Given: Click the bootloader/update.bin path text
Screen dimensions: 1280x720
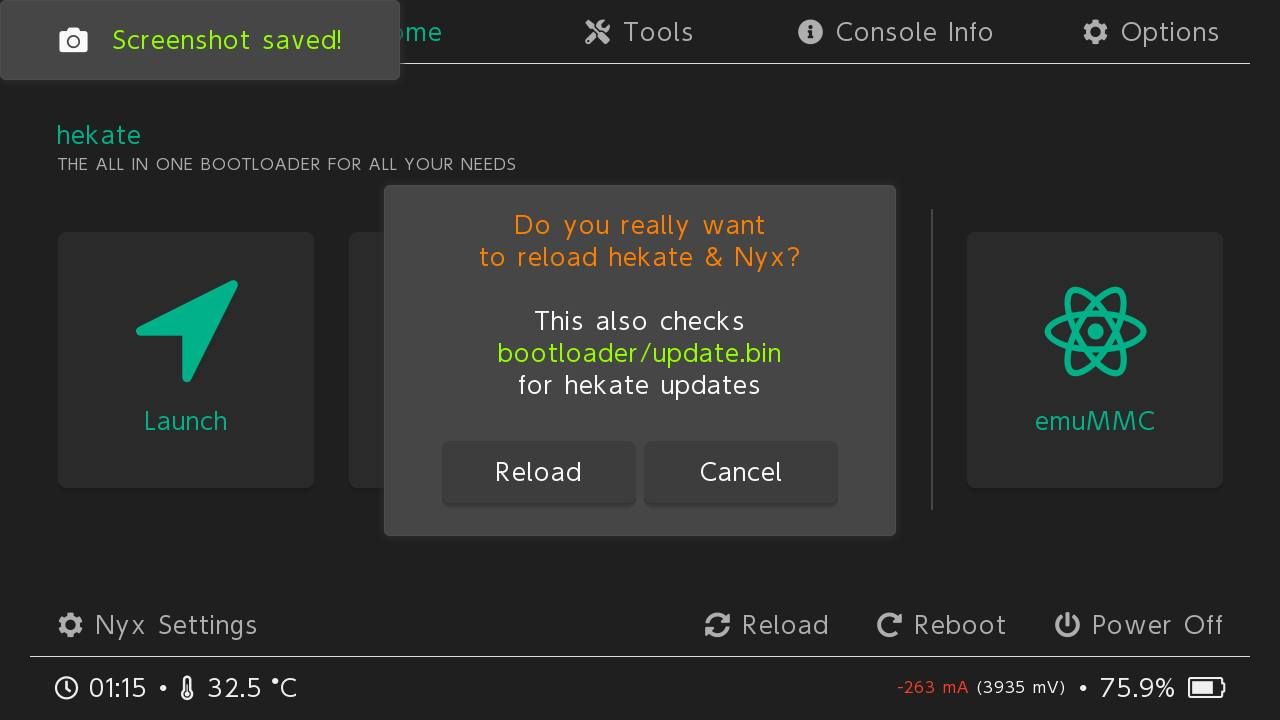Looking at the screenshot, I should 639,353.
